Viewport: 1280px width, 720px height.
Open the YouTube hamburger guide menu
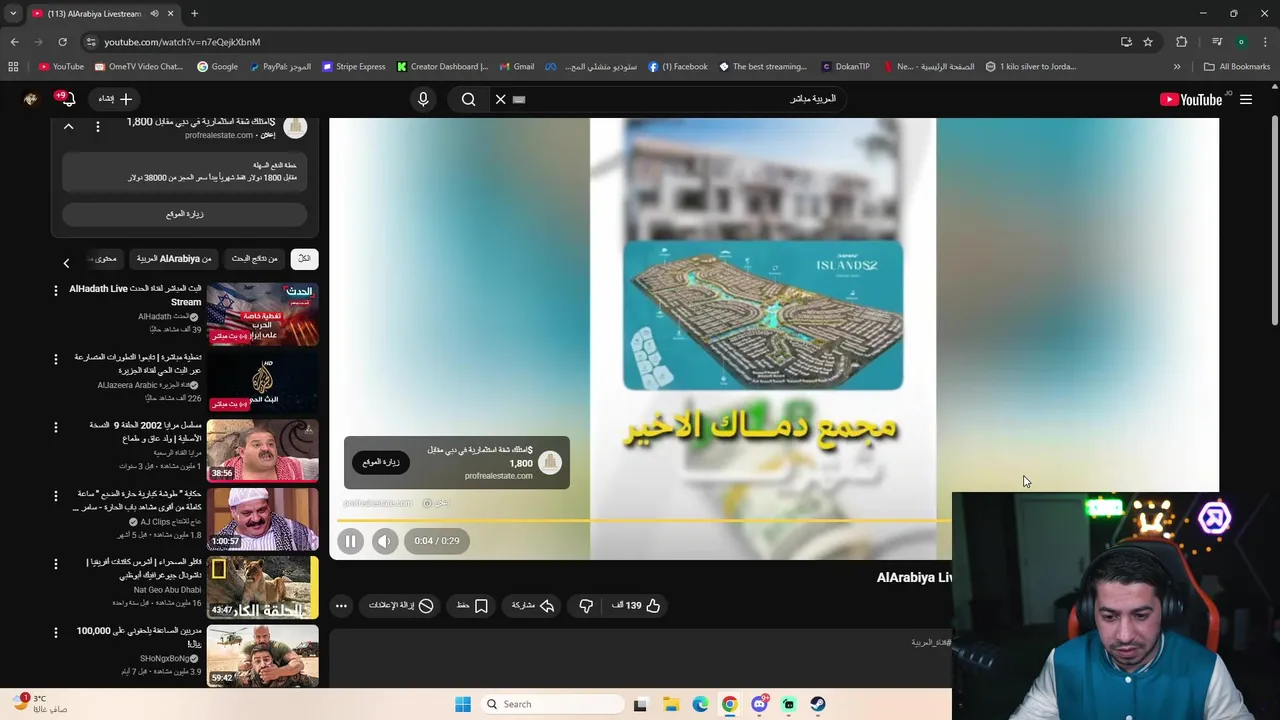(1246, 99)
